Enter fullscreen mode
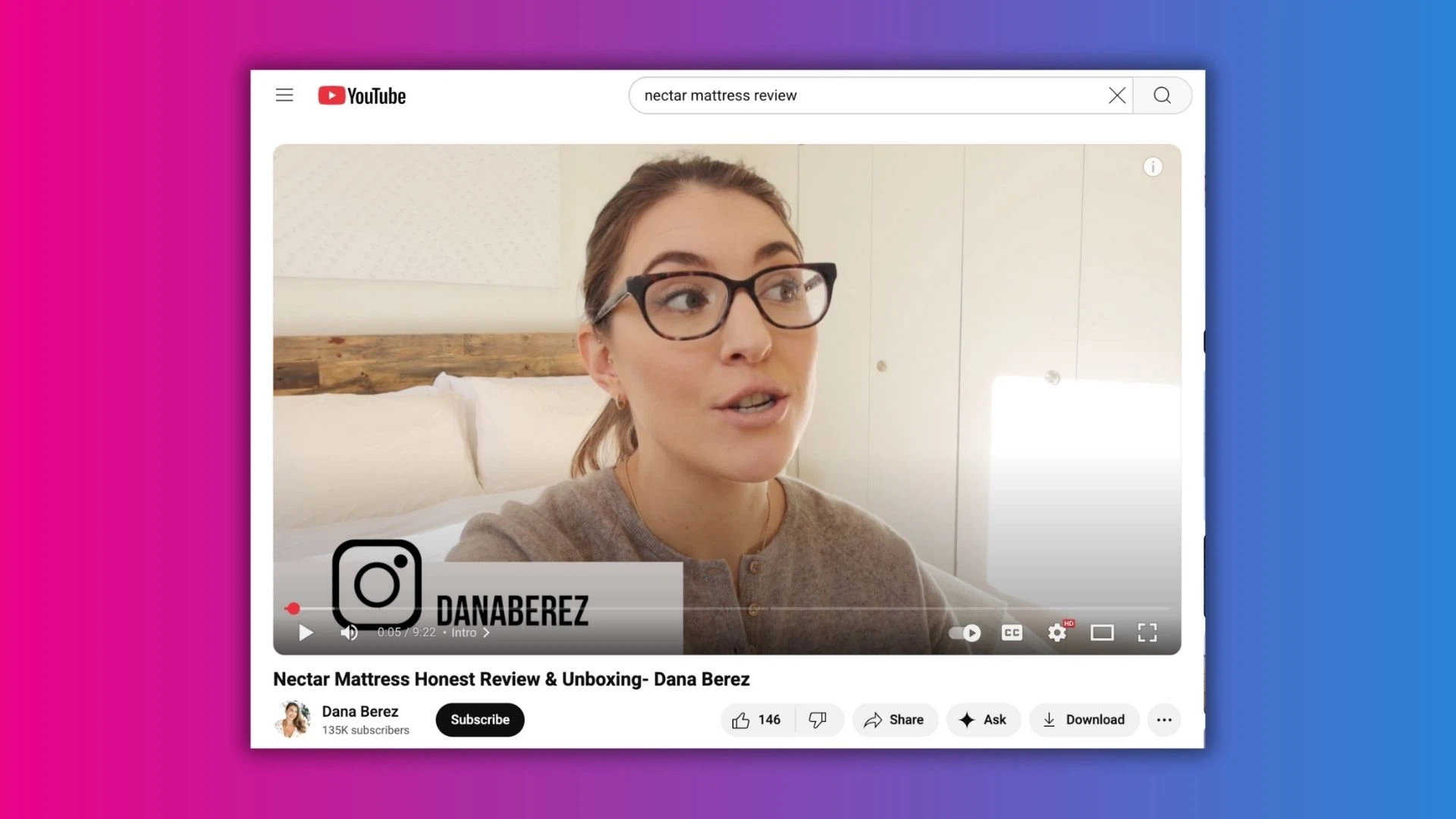The width and height of the screenshot is (1456, 819). [x=1147, y=632]
